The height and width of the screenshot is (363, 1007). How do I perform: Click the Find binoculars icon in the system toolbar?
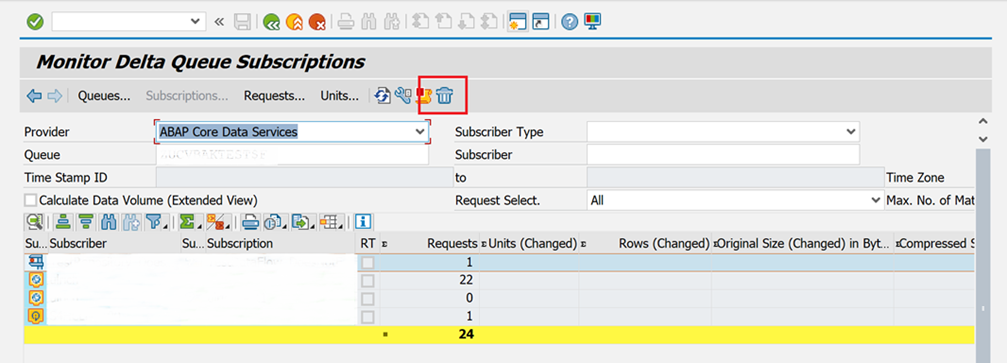point(368,22)
